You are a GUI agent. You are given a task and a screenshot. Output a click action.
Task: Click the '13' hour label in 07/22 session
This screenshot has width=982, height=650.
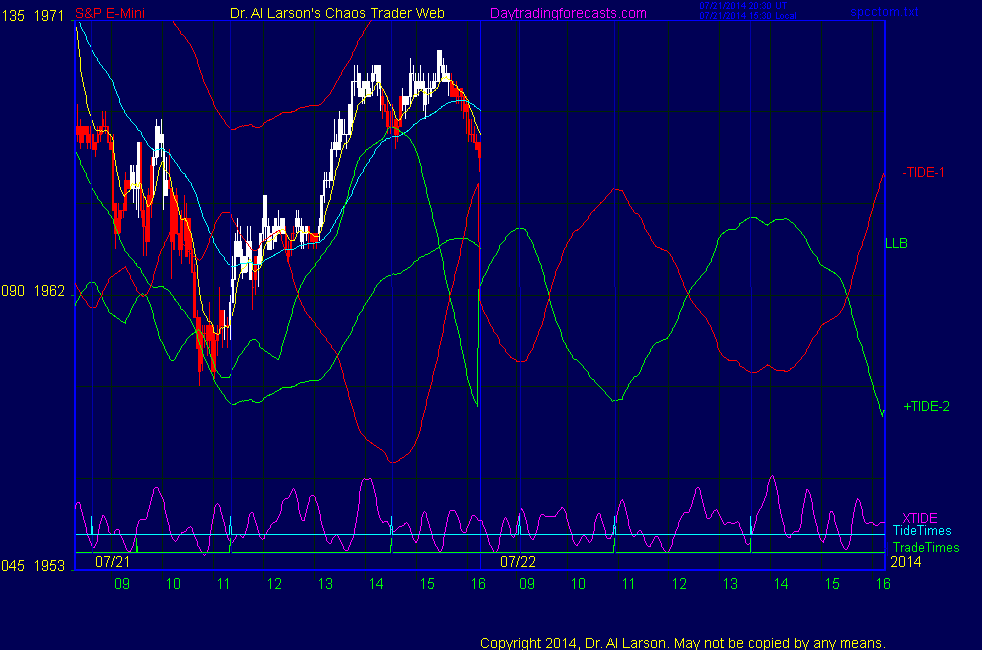pos(730,584)
